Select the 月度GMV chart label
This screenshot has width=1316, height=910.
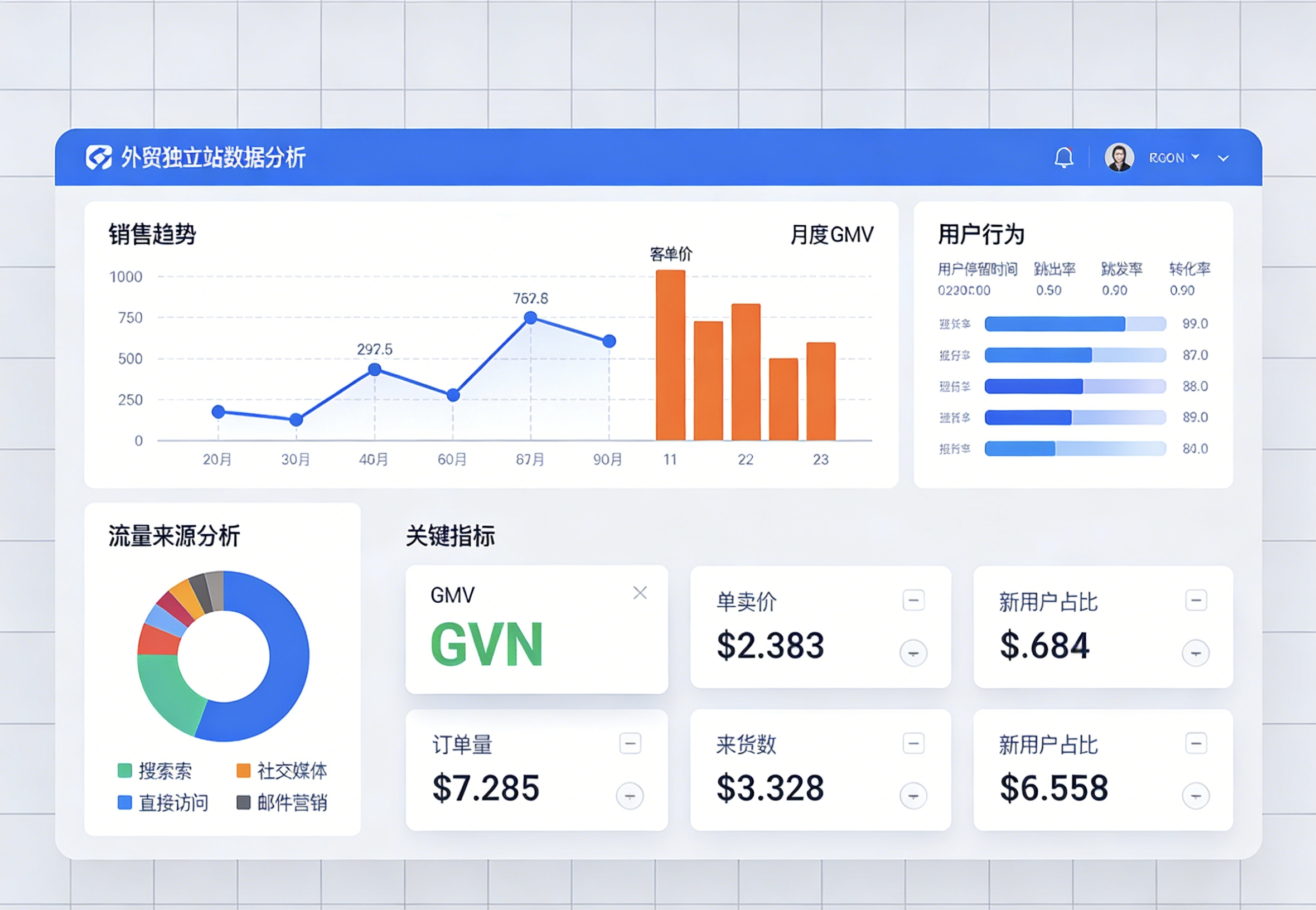(x=831, y=235)
